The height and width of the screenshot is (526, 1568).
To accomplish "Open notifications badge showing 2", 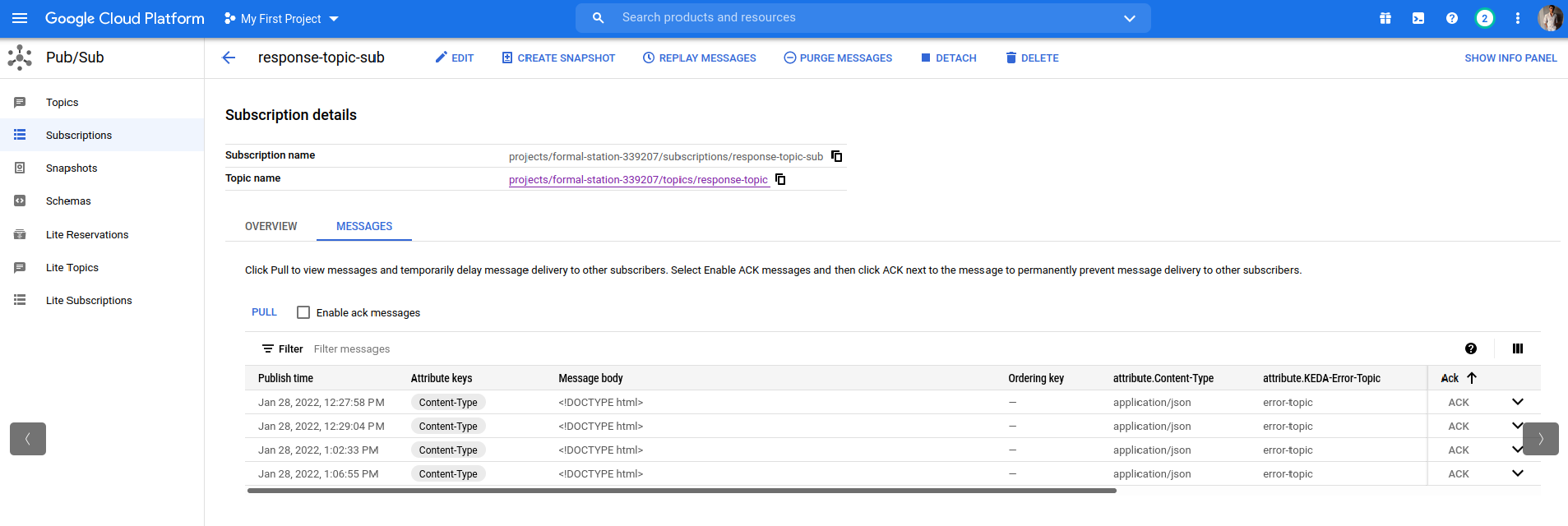I will pyautogui.click(x=1484, y=18).
